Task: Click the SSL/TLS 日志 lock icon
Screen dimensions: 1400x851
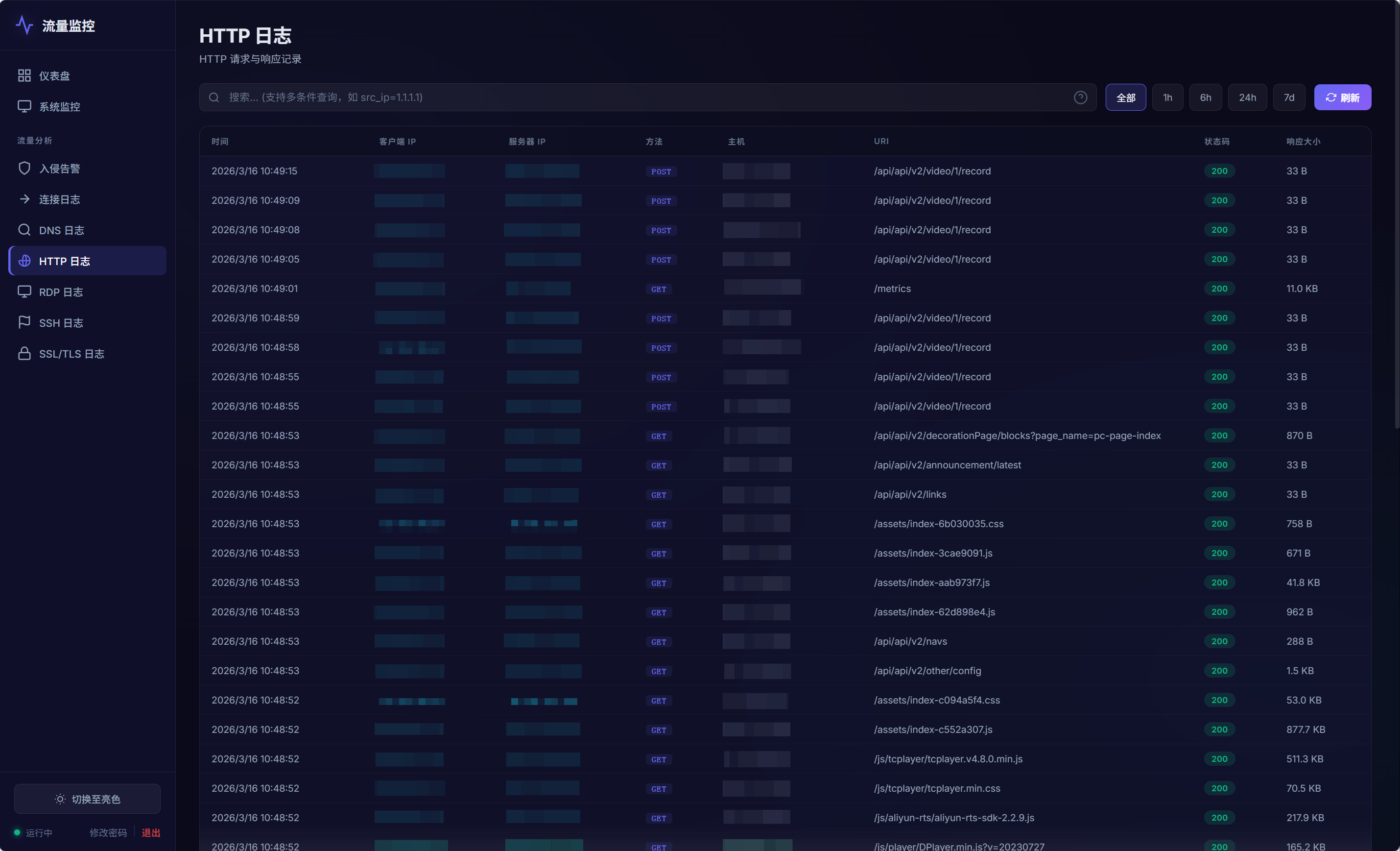Action: click(24, 354)
